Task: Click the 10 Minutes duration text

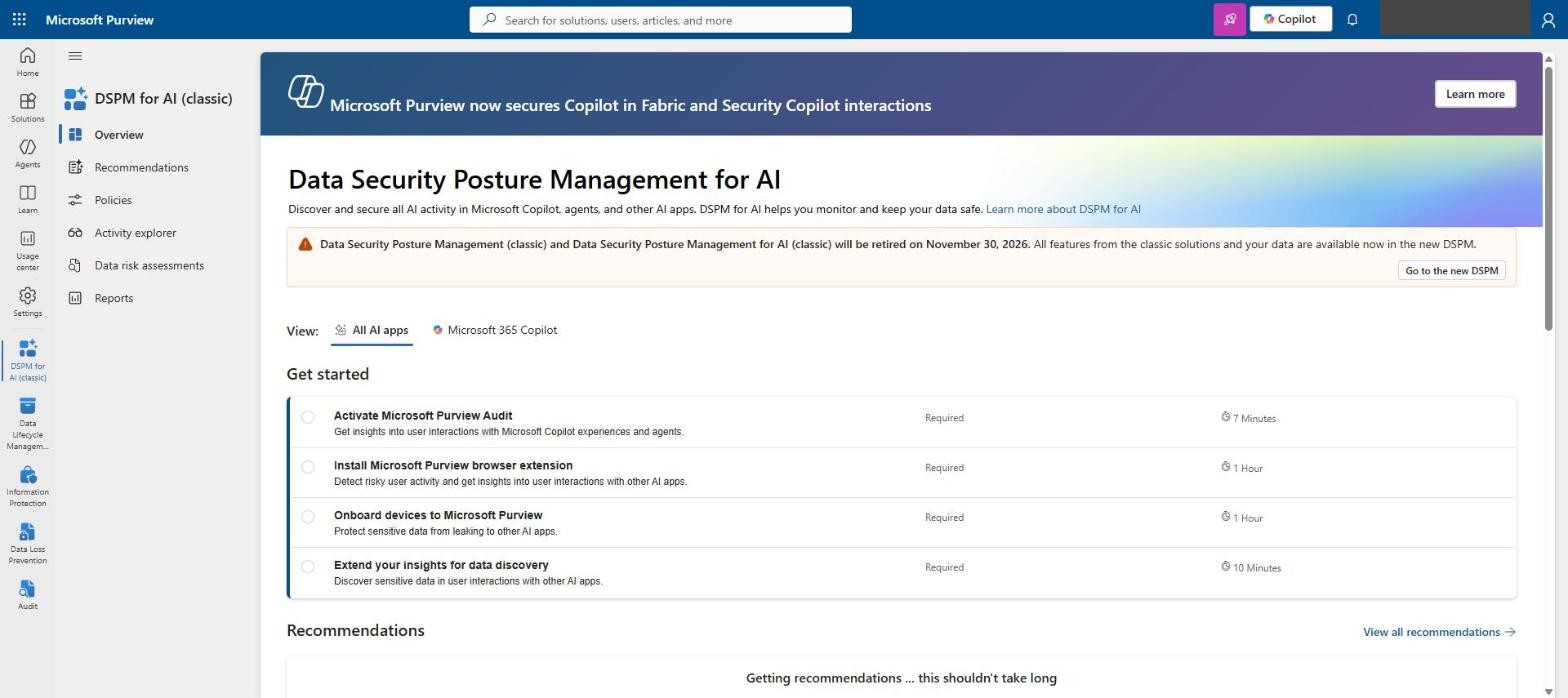Action: [1257, 568]
